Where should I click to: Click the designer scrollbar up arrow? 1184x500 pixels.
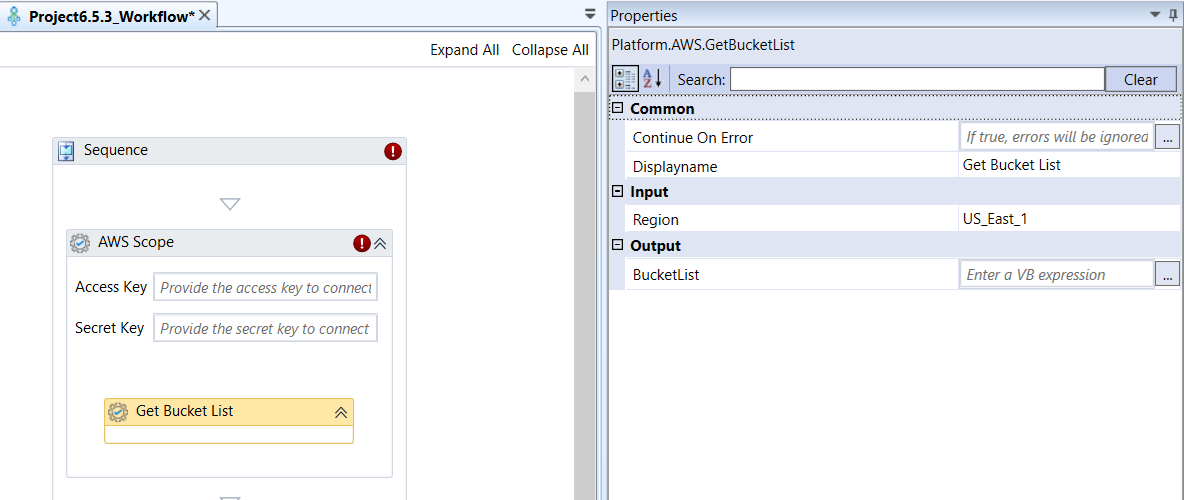[584, 79]
